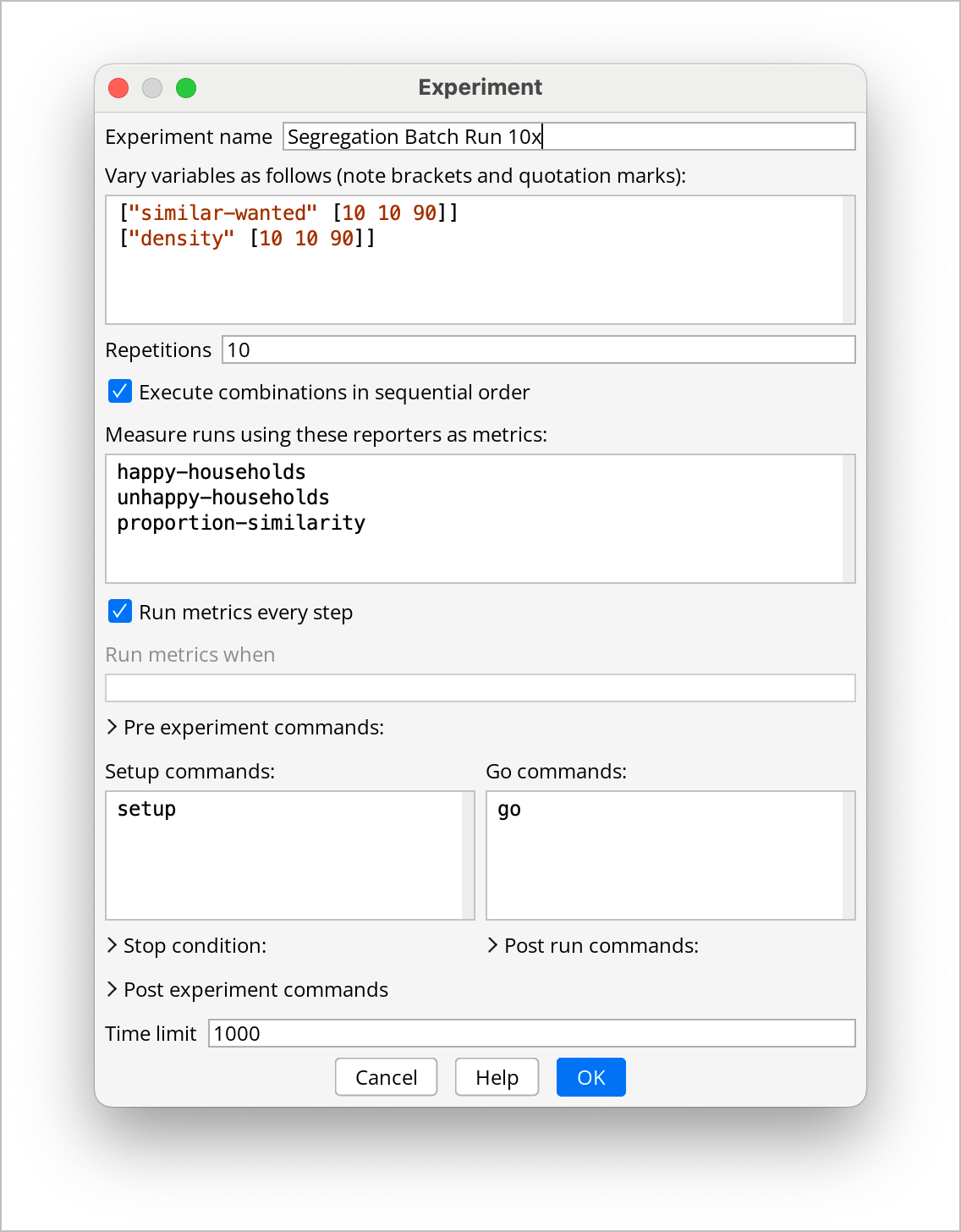Screen dimensions: 961x1232
Task: Click the Vary variables area scrollbar
Action: pos(848,260)
